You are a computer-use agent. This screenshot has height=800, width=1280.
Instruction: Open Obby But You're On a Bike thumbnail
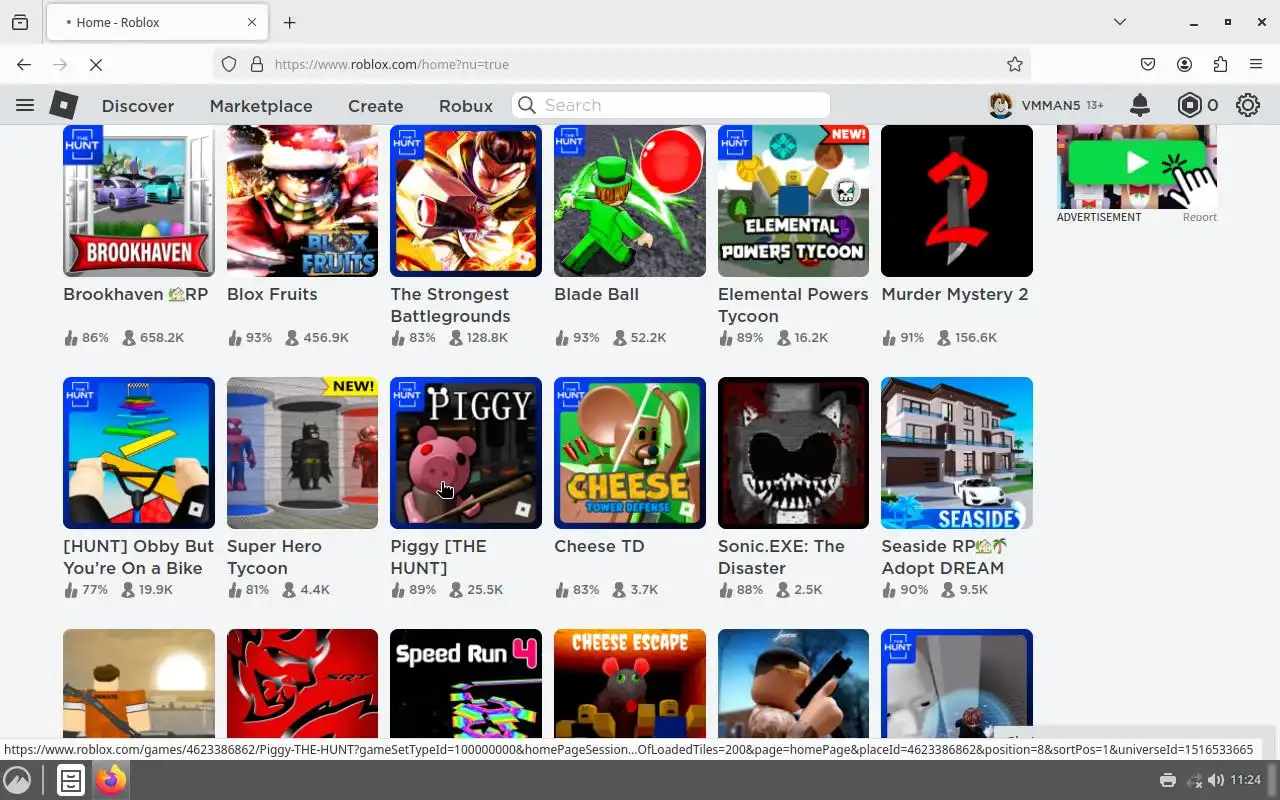click(139, 453)
